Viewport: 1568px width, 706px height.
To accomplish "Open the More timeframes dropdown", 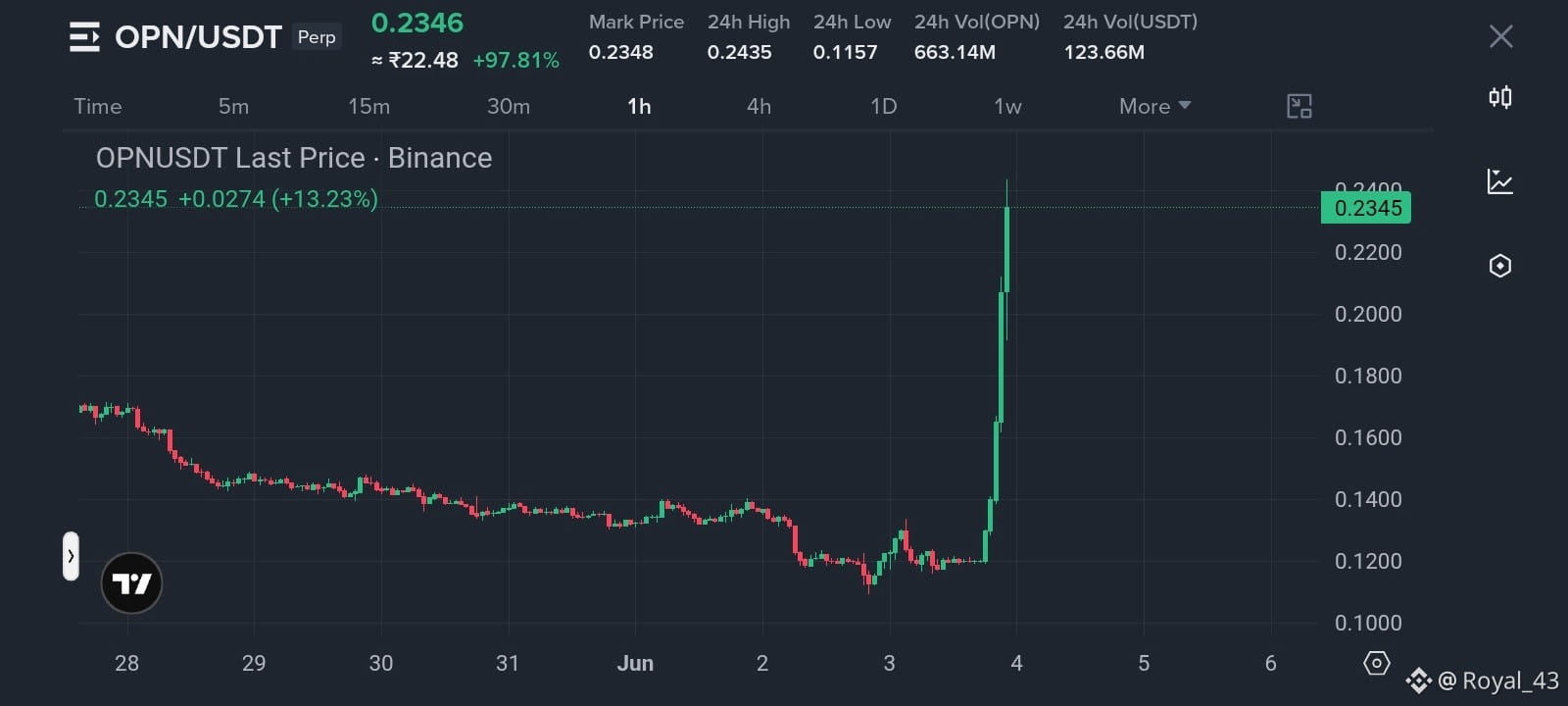I will [x=1154, y=106].
